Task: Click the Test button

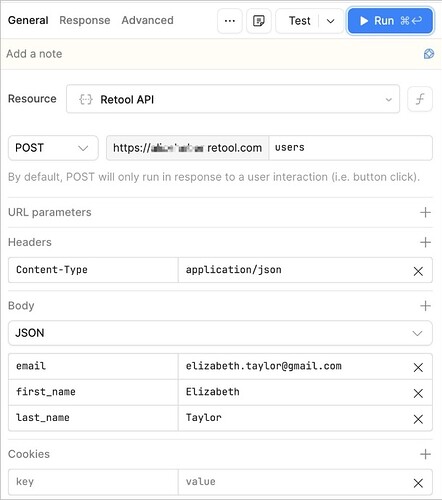Action: pos(299,21)
